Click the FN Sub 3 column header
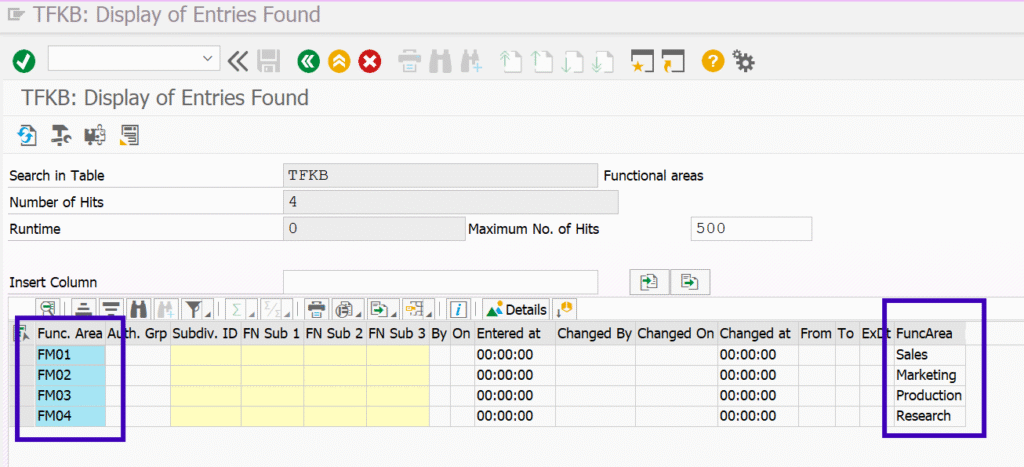This screenshot has height=467, width=1024. pos(397,333)
